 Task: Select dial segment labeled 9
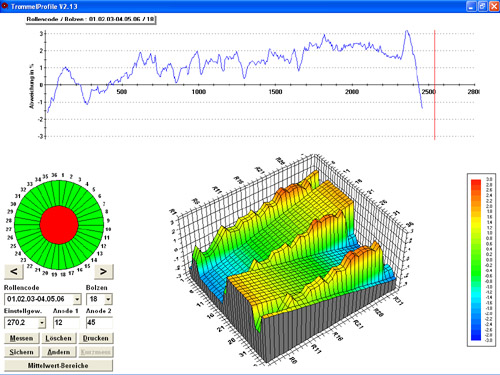[x=91, y=222]
